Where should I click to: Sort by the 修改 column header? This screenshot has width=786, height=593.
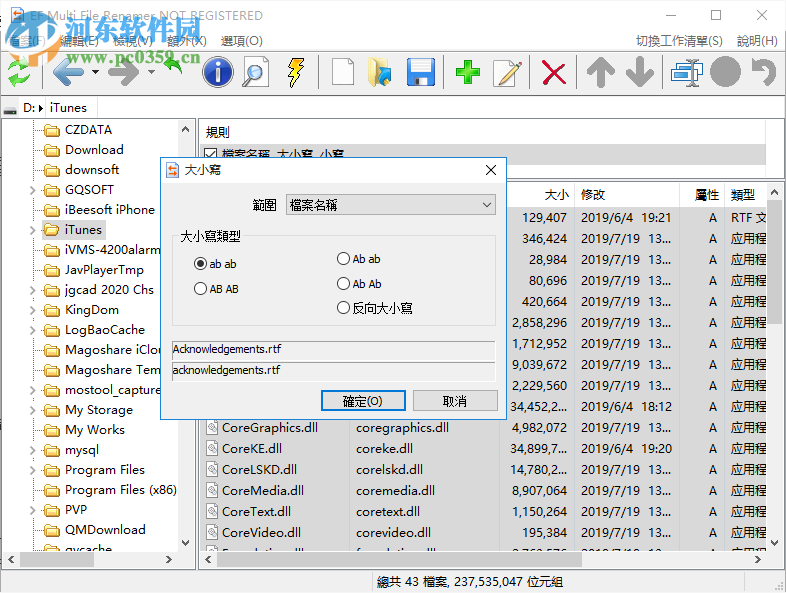[627, 194]
